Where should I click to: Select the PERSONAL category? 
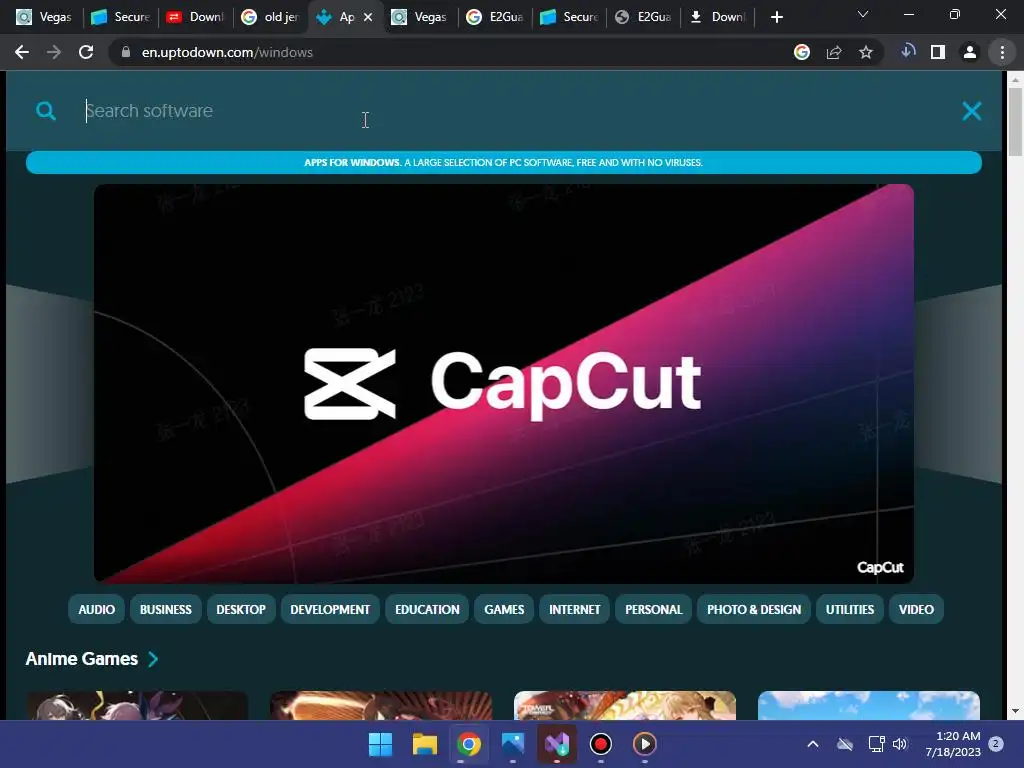coord(653,609)
